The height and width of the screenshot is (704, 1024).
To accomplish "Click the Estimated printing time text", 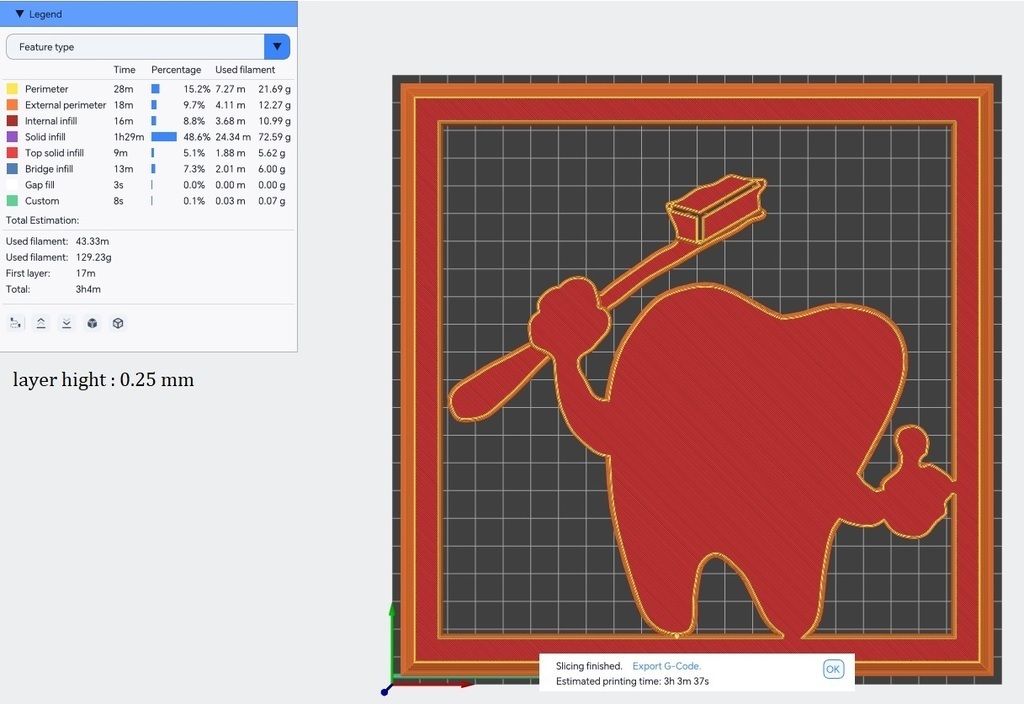I will point(632,681).
